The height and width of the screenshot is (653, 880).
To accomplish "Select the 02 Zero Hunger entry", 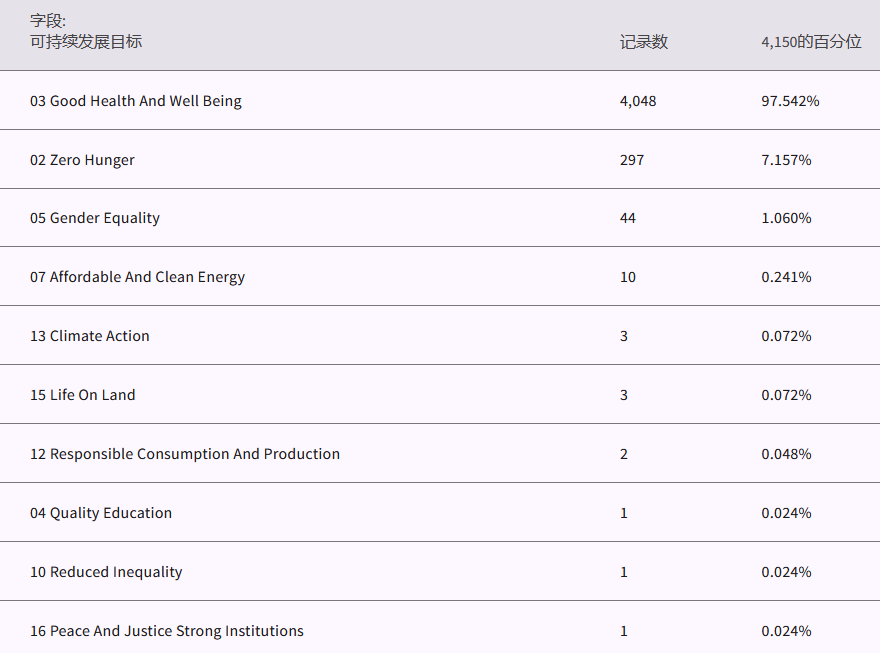I will click(x=82, y=160).
